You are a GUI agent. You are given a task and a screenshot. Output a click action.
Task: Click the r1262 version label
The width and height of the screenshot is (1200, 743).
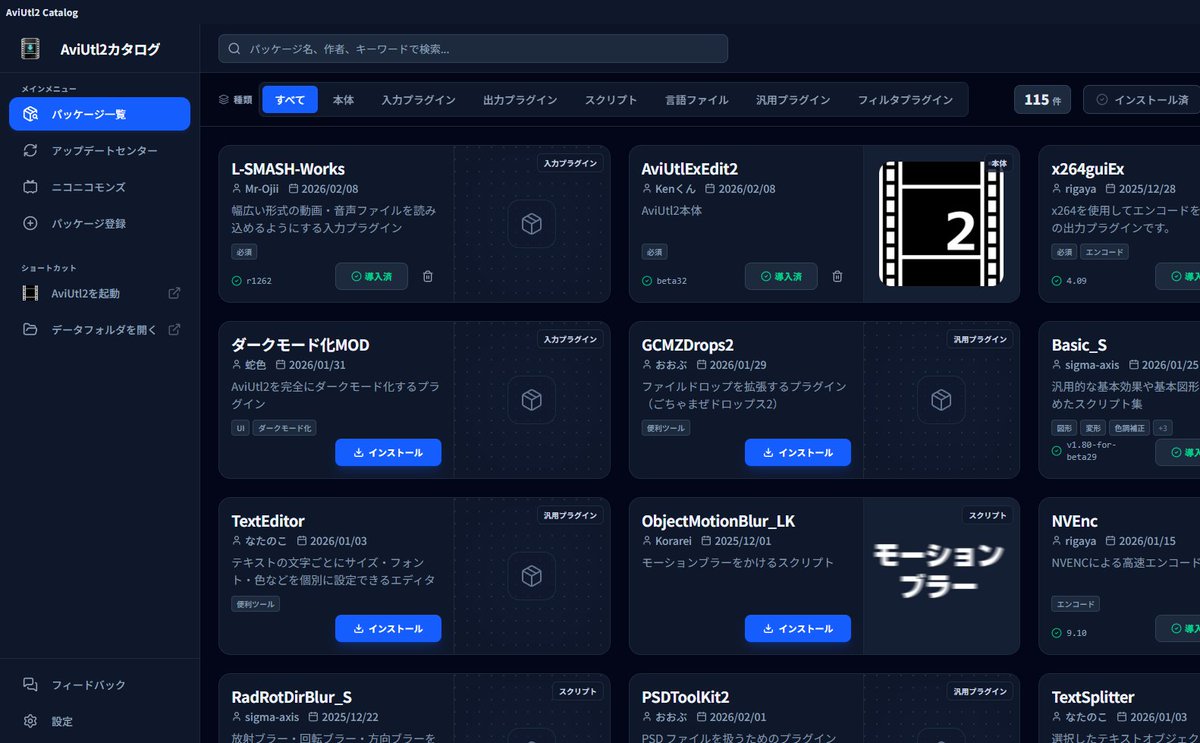(x=259, y=281)
